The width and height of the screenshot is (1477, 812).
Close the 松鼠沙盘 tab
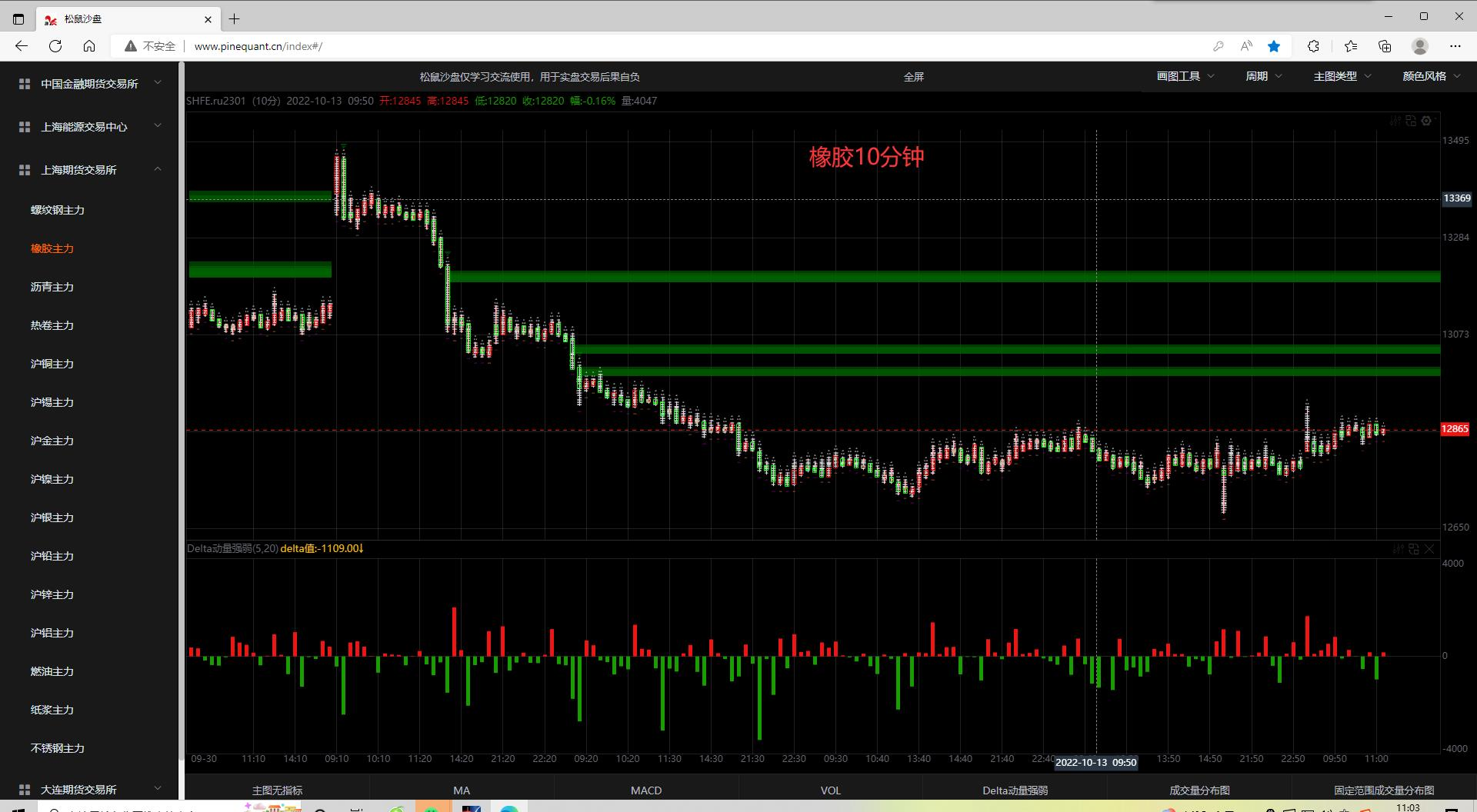[x=208, y=18]
